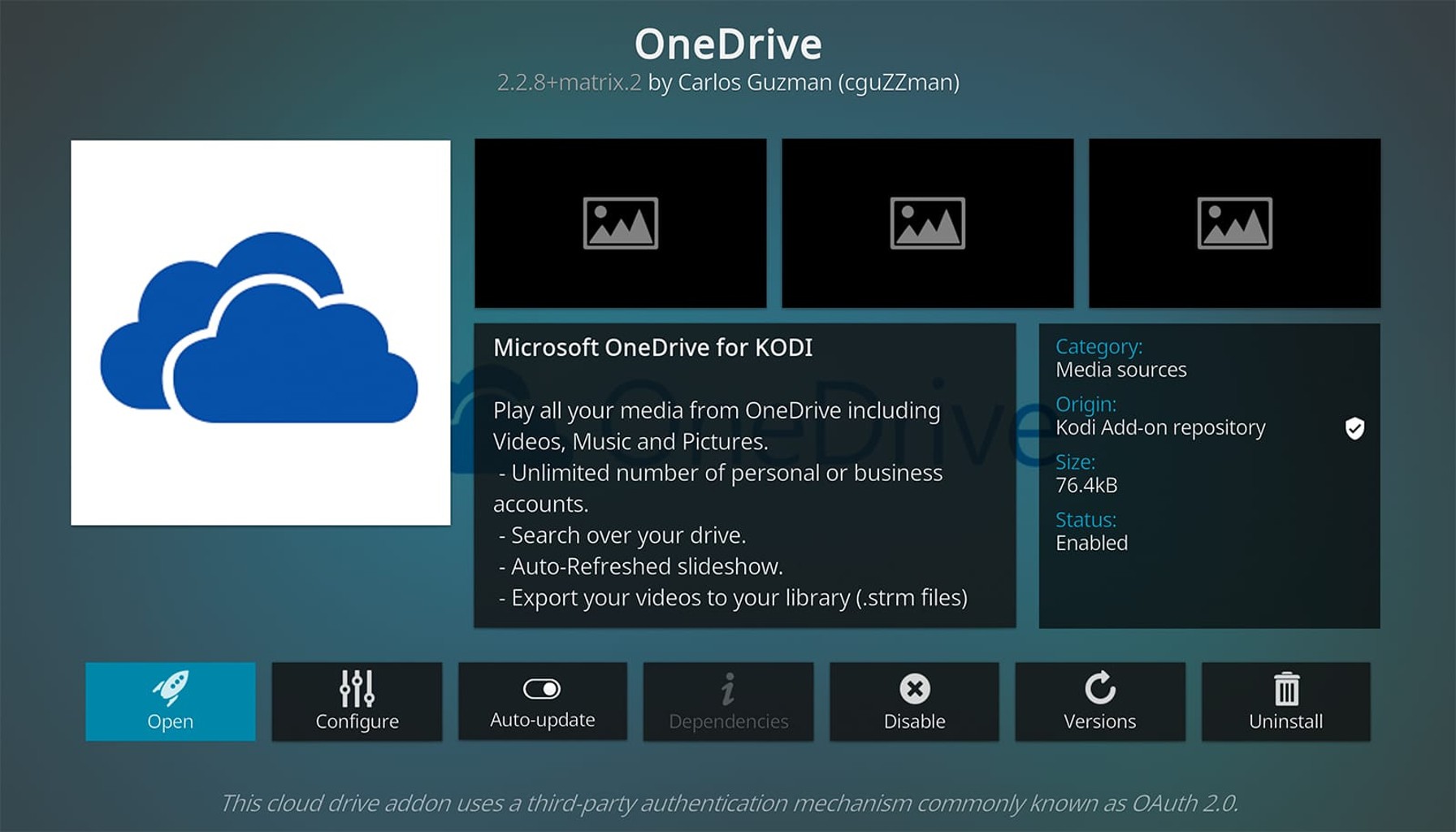Viewport: 1456px width, 832px height.
Task: Click the X circle icon above Disable
Action: point(914,689)
